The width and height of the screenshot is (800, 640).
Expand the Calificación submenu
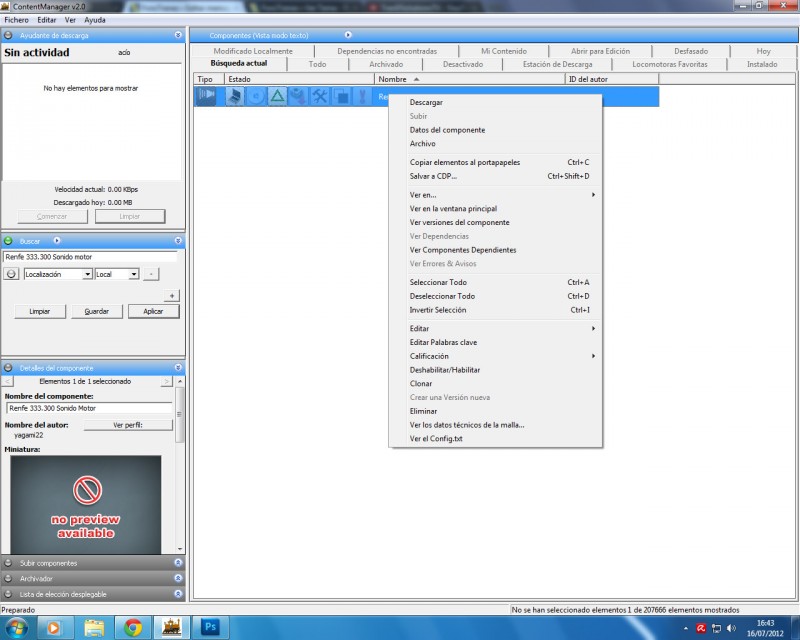click(495, 356)
